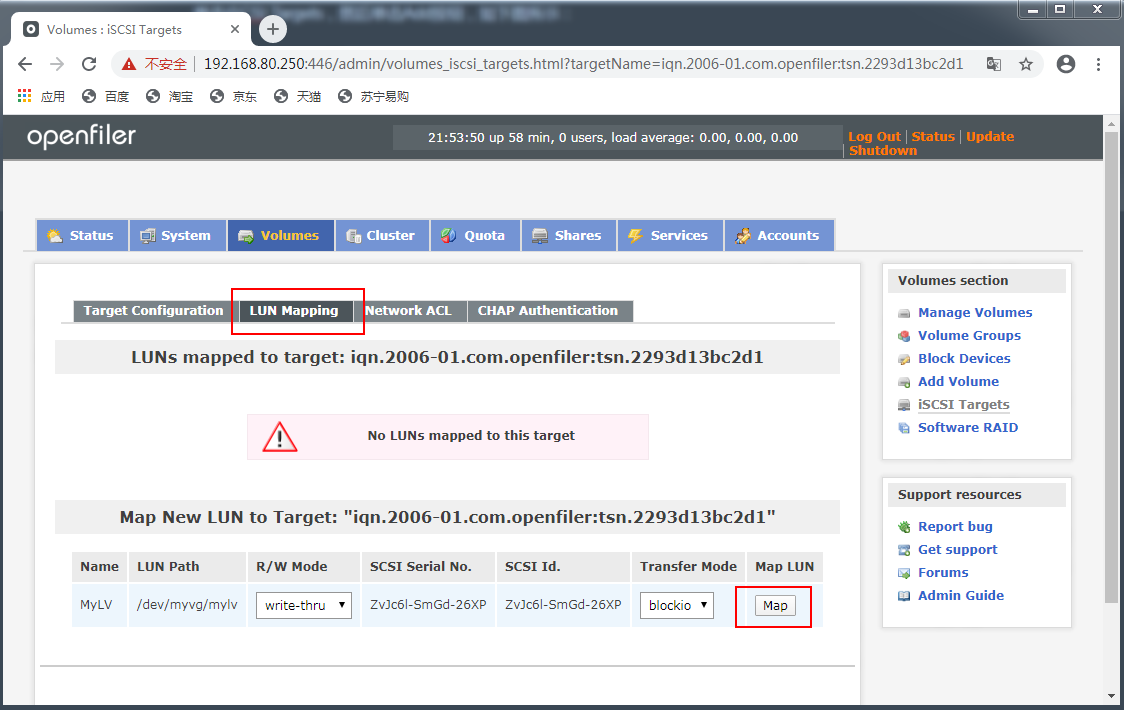Switch to the Target Configuration tab
This screenshot has height=710, width=1124.
click(151, 310)
